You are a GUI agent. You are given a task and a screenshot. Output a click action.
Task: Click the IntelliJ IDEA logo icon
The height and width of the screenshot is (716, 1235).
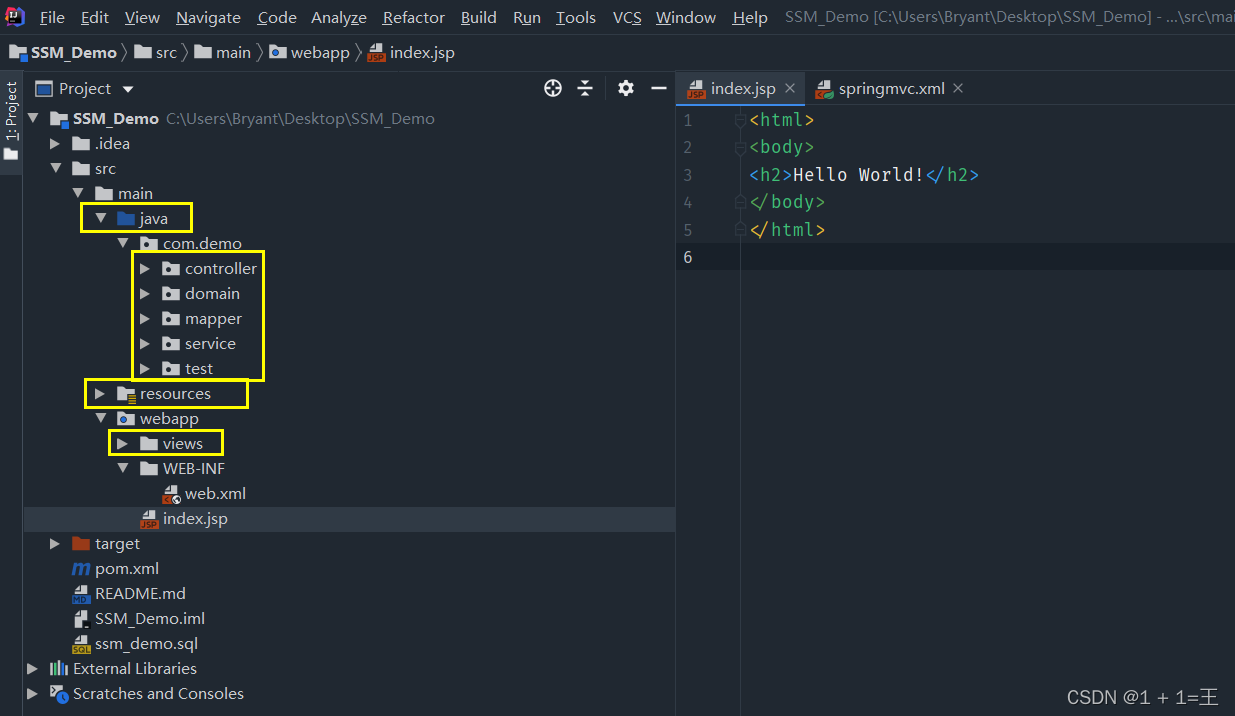click(15, 16)
